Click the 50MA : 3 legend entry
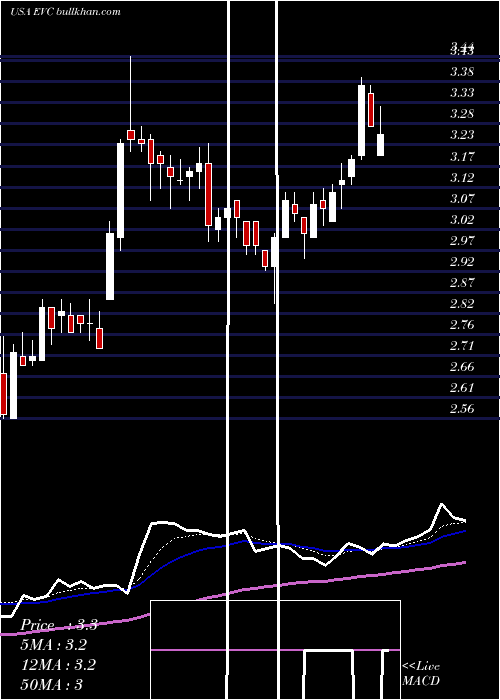This screenshot has height=700, width=500. point(52,684)
